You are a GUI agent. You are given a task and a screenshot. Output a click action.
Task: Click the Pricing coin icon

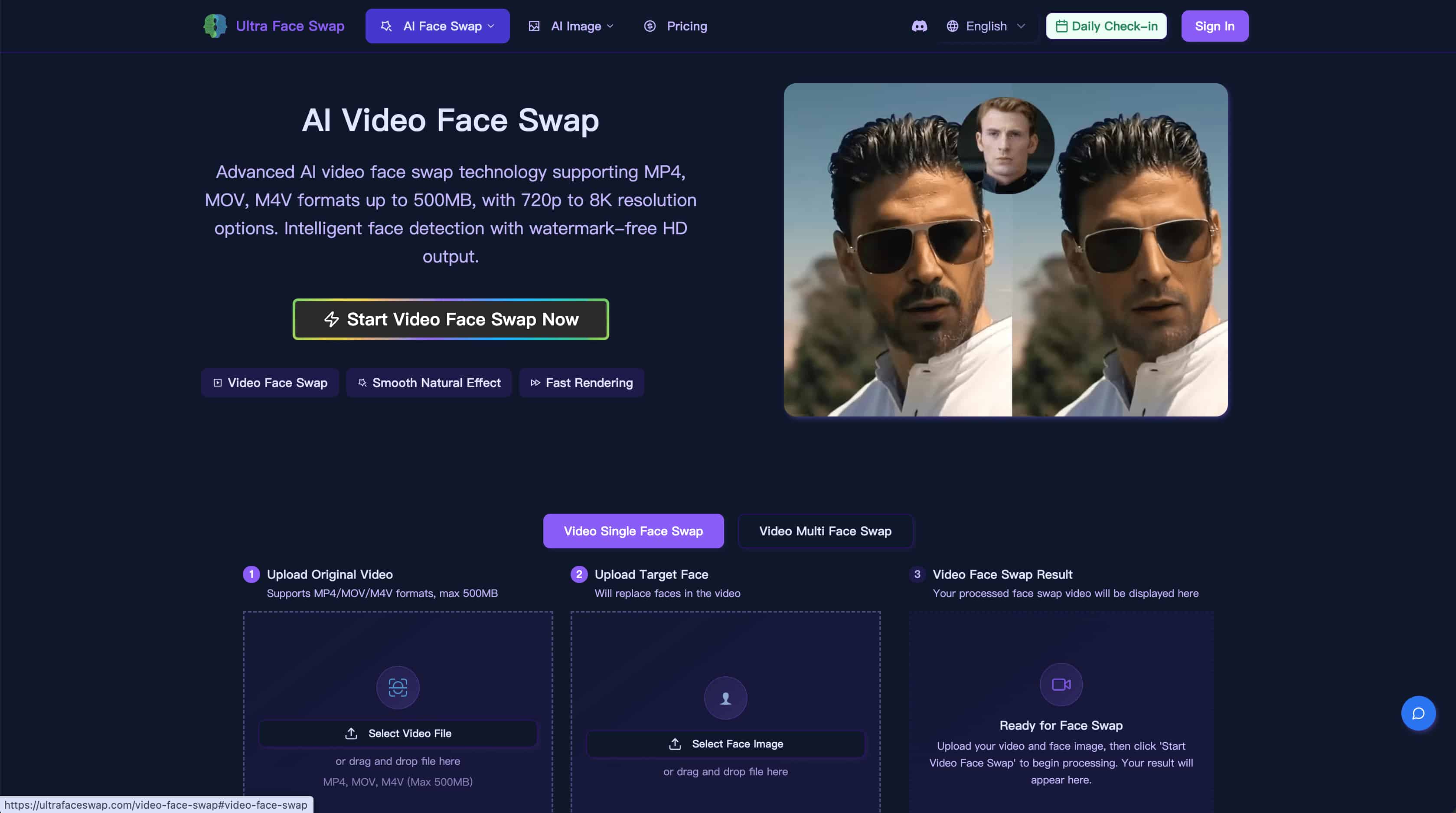pos(650,26)
